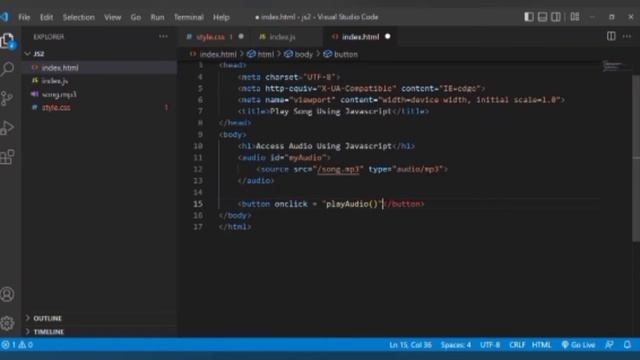
Task: Close unsaved style.css tab via dot
Action: [241, 36]
